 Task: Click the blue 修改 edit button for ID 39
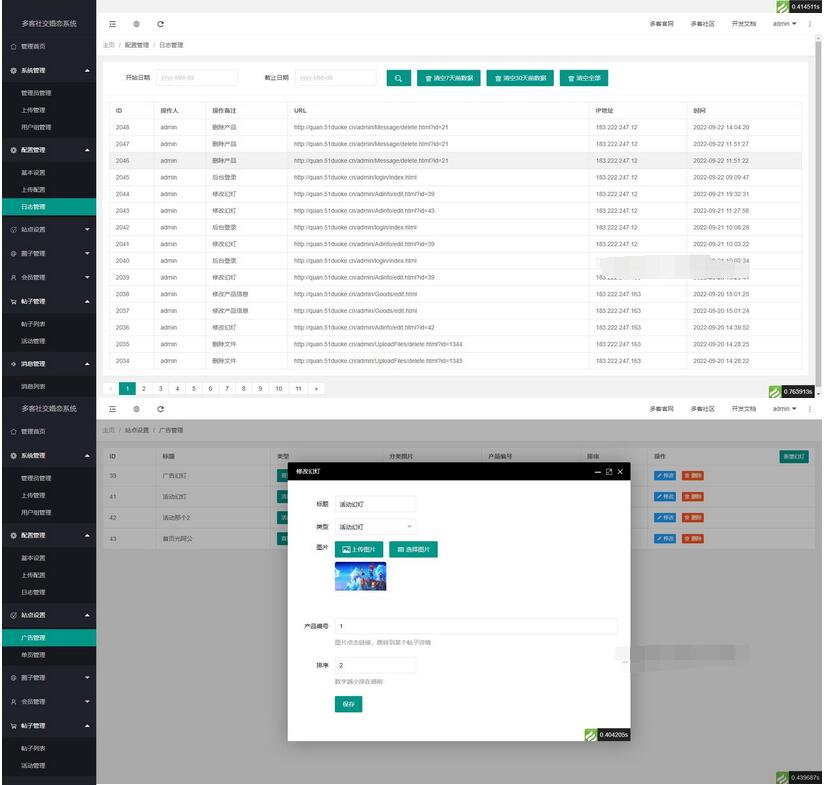coord(665,476)
